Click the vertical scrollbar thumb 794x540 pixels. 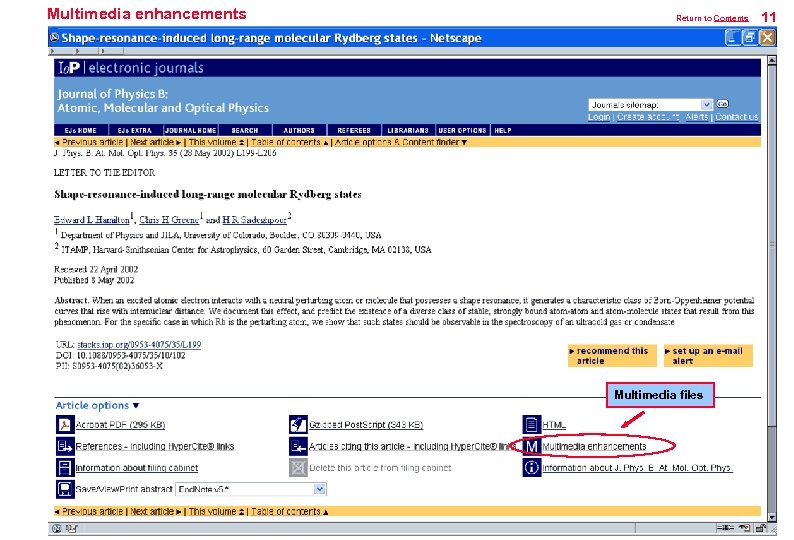[x=772, y=245]
